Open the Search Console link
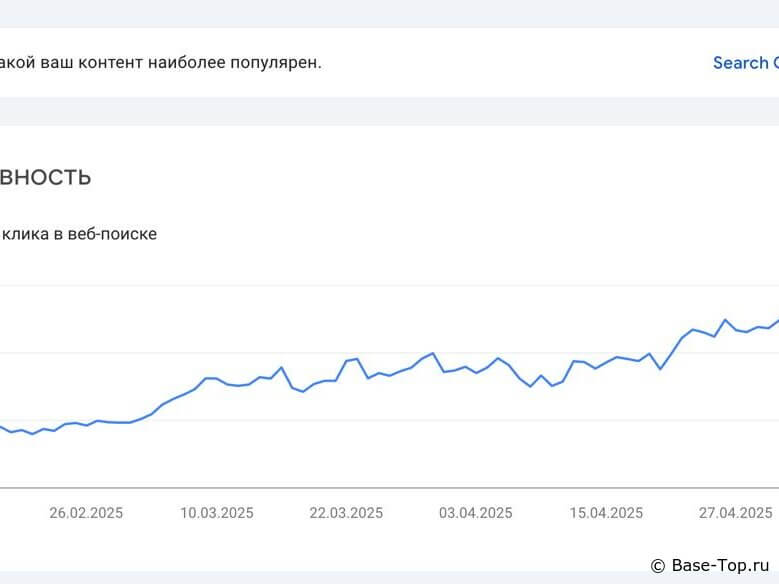This screenshot has width=779, height=584. pos(744,62)
